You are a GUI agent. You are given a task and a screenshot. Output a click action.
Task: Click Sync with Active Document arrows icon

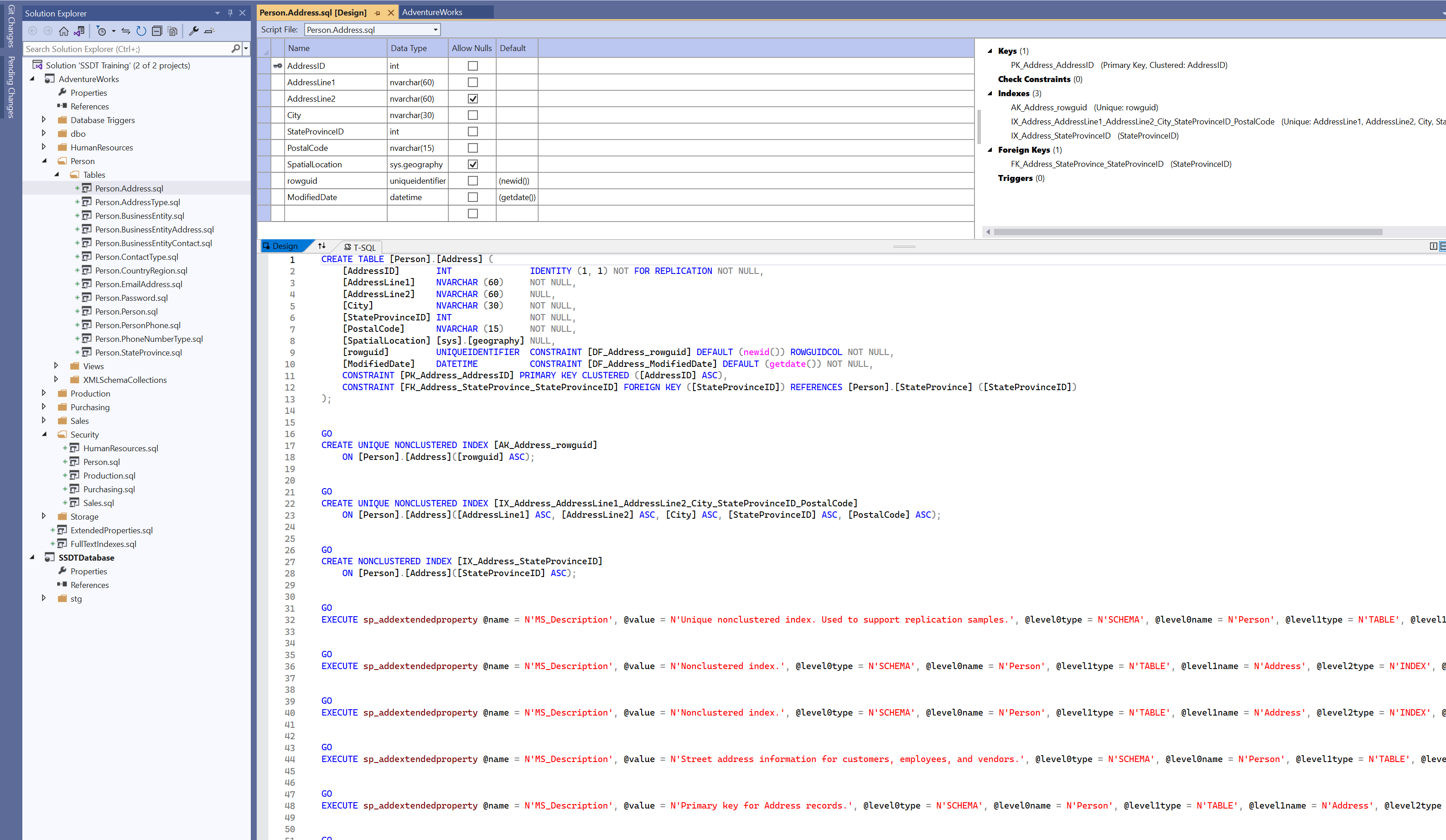pos(126,31)
